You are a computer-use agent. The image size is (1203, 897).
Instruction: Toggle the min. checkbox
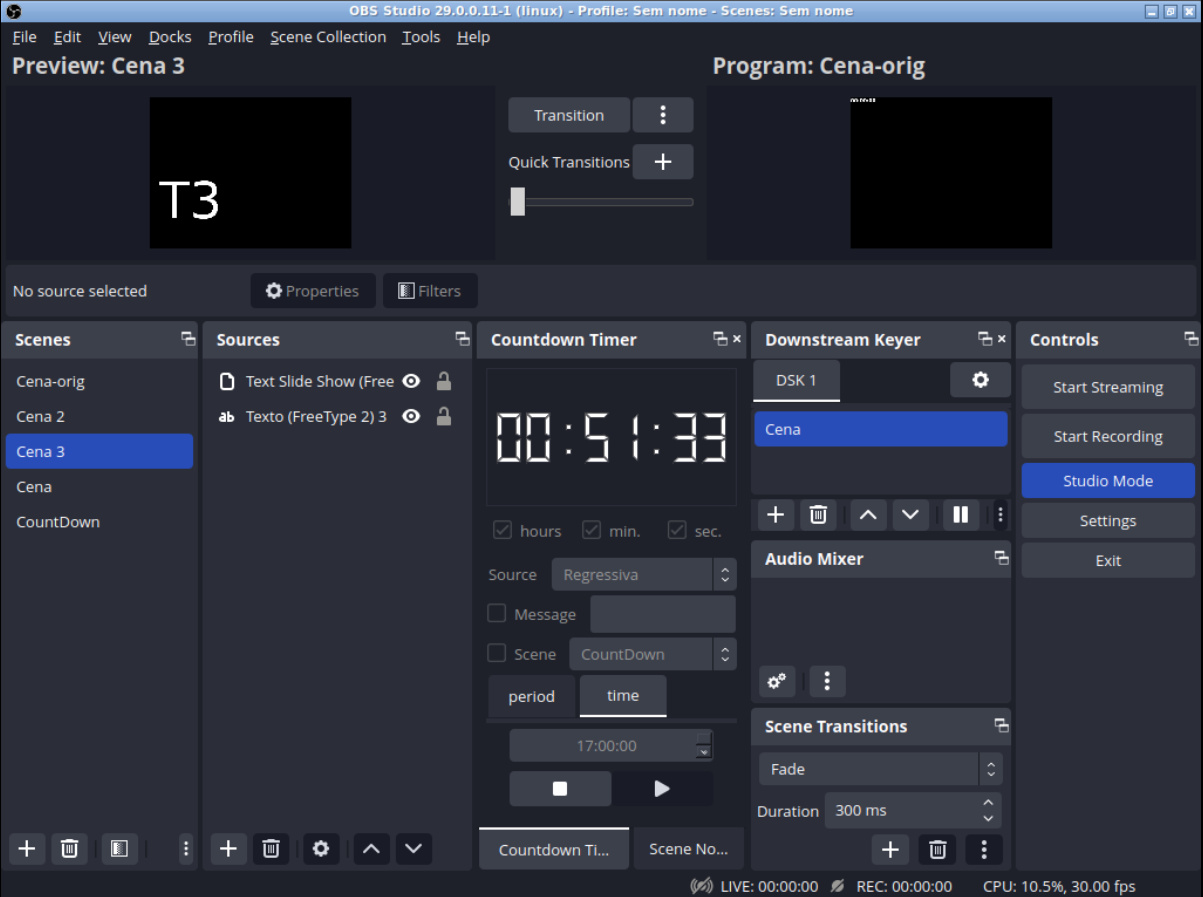tap(591, 530)
